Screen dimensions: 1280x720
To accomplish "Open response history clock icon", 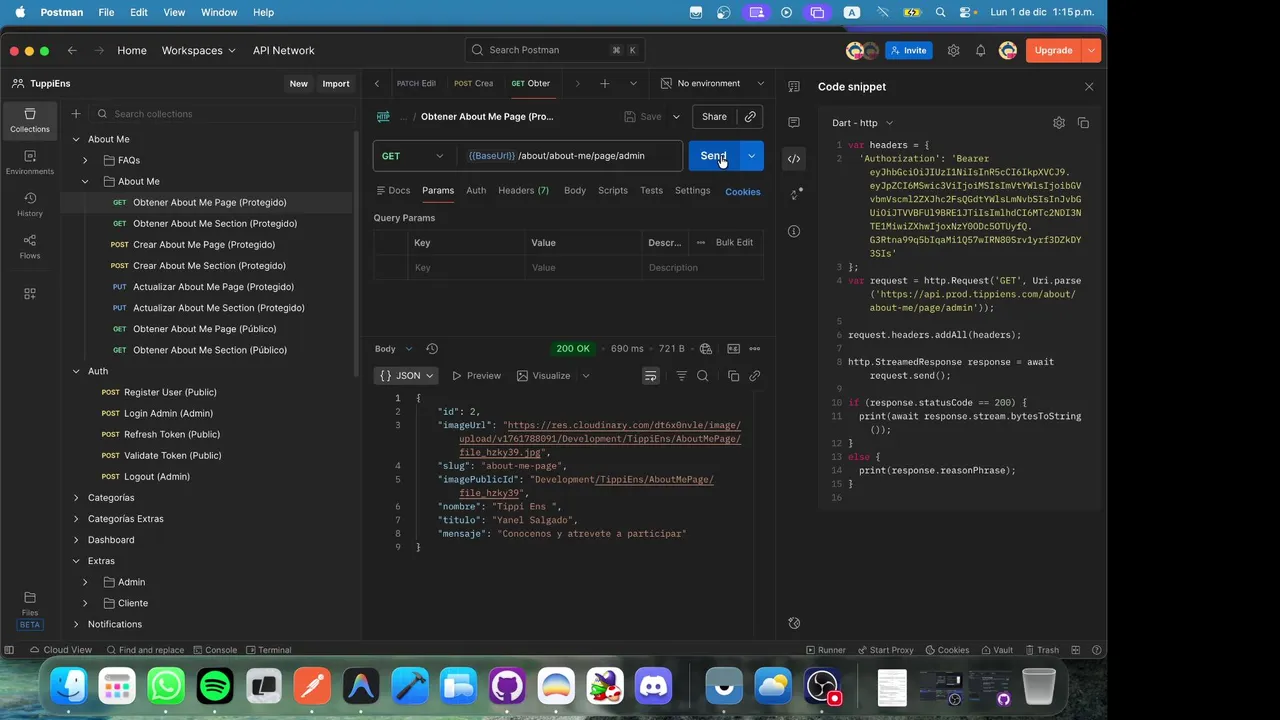I will pos(432,349).
